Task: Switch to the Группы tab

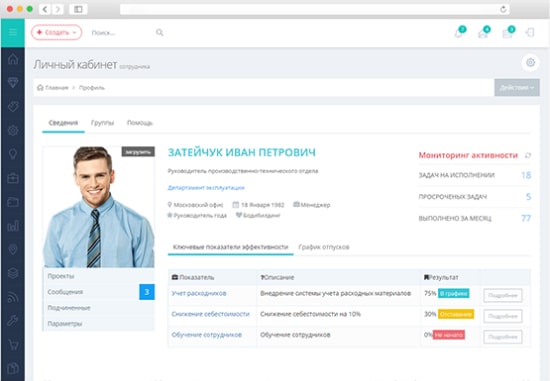Action: click(102, 123)
